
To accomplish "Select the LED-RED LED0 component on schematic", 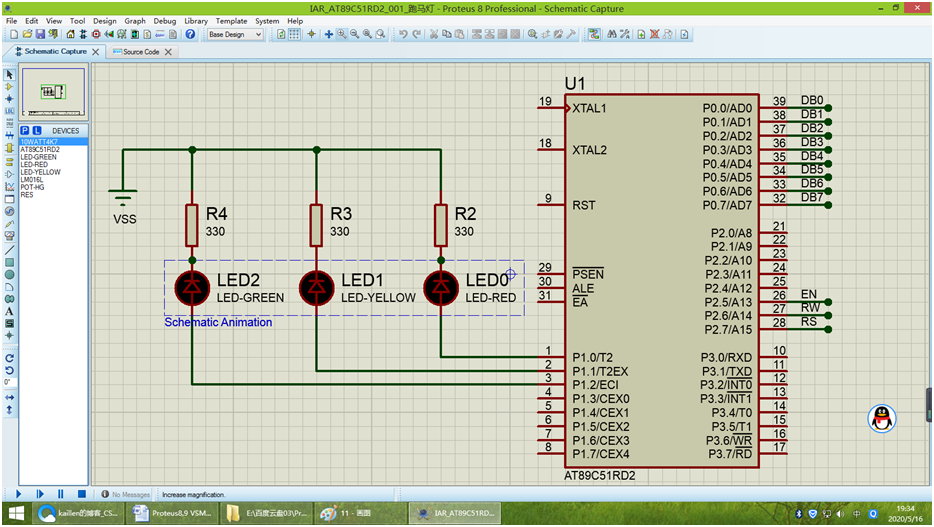I will click(441, 288).
